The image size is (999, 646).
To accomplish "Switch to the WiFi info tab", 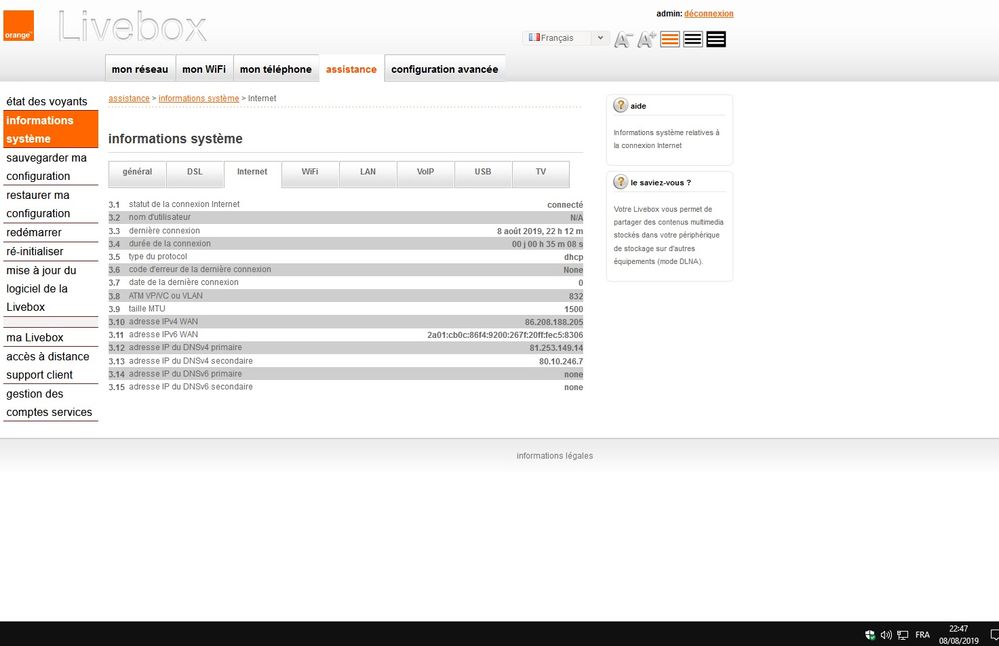I will point(310,172).
